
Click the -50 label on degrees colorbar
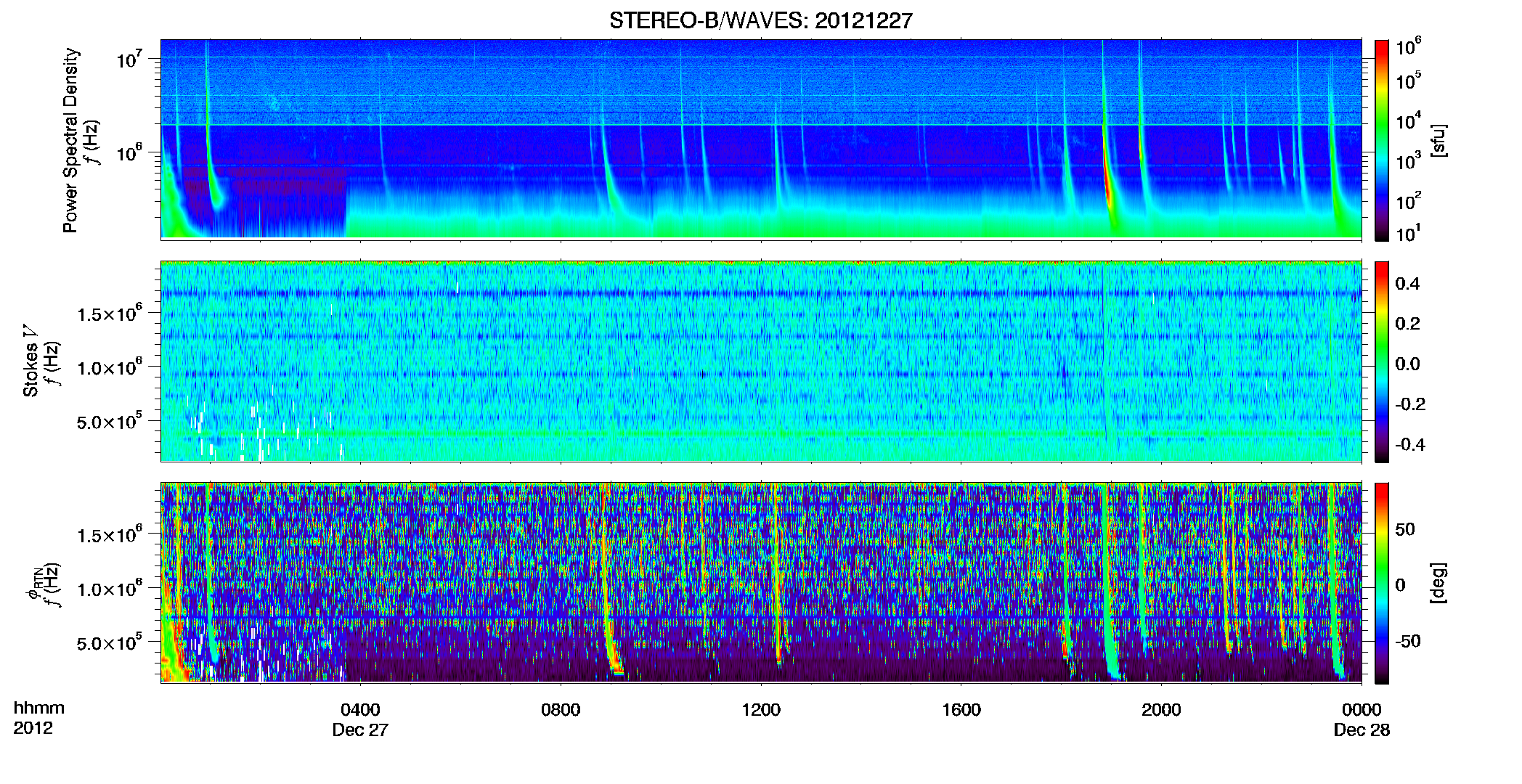(1409, 641)
